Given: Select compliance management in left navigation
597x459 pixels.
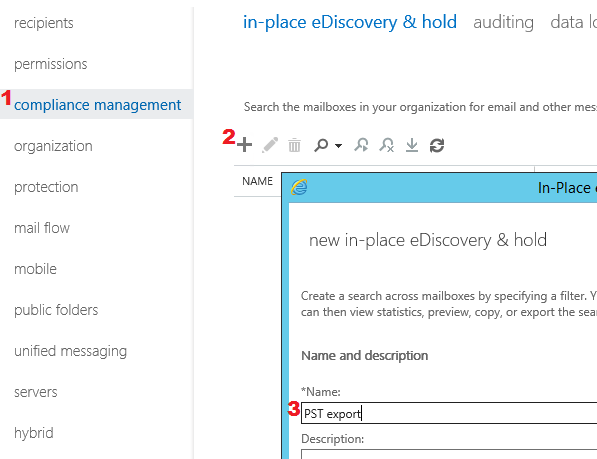Looking at the screenshot, I should [x=97, y=105].
